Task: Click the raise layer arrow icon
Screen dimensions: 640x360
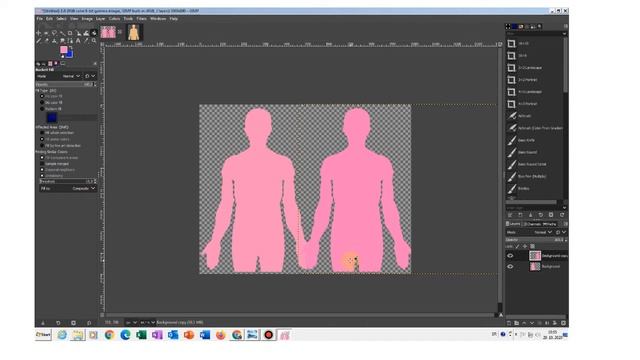Action: 524,323
